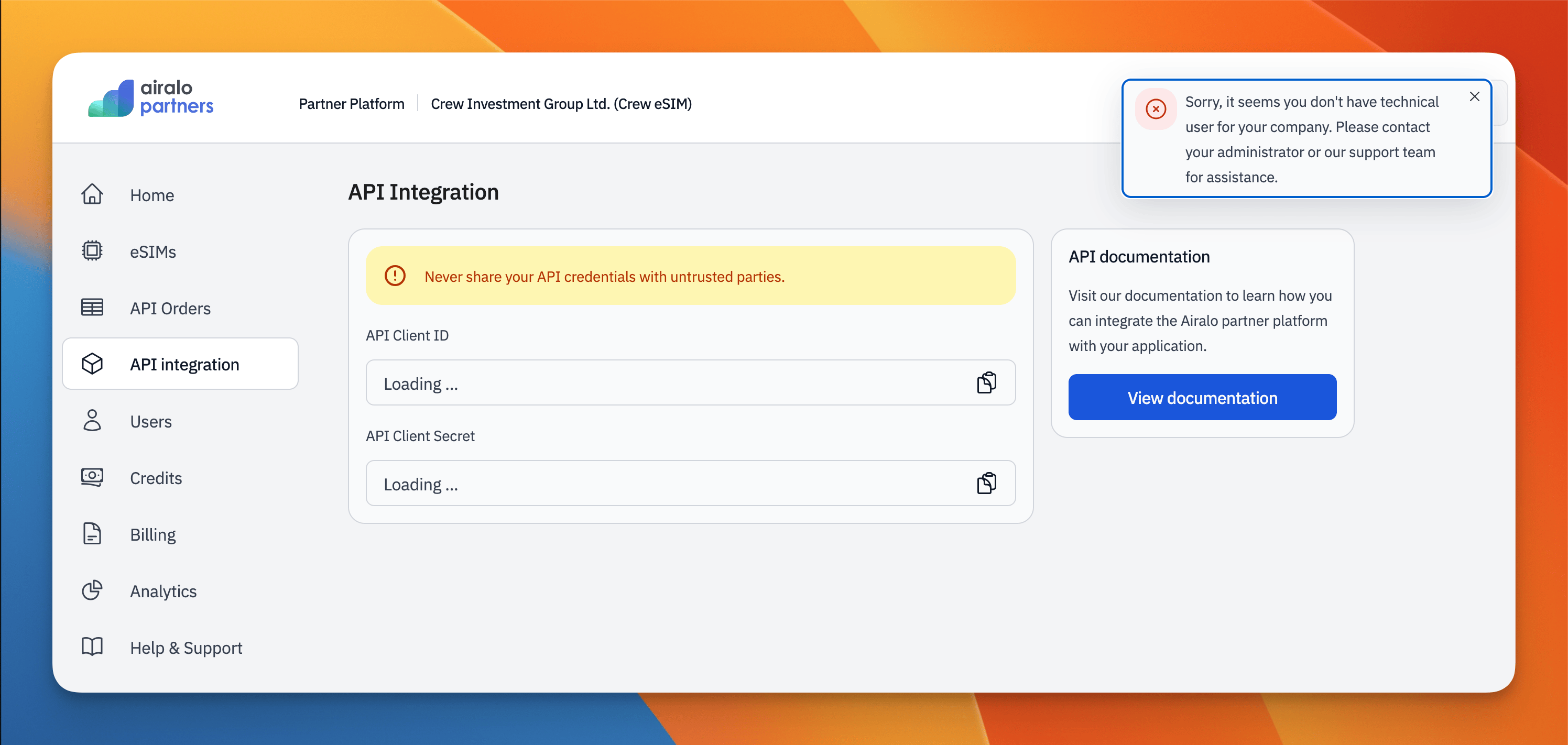Go to the Analytics page

(x=163, y=591)
